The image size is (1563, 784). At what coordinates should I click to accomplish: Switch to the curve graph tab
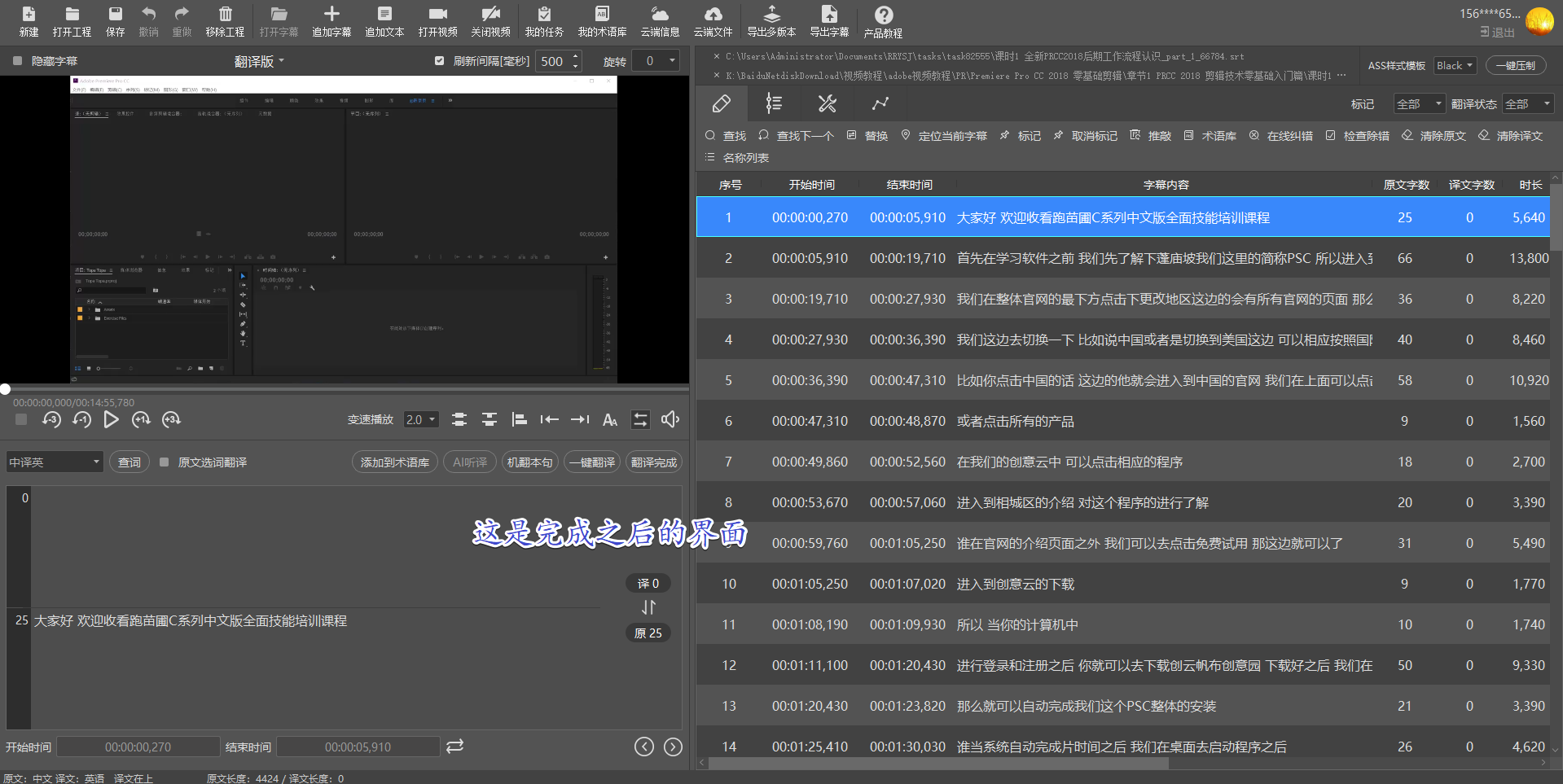click(x=880, y=103)
